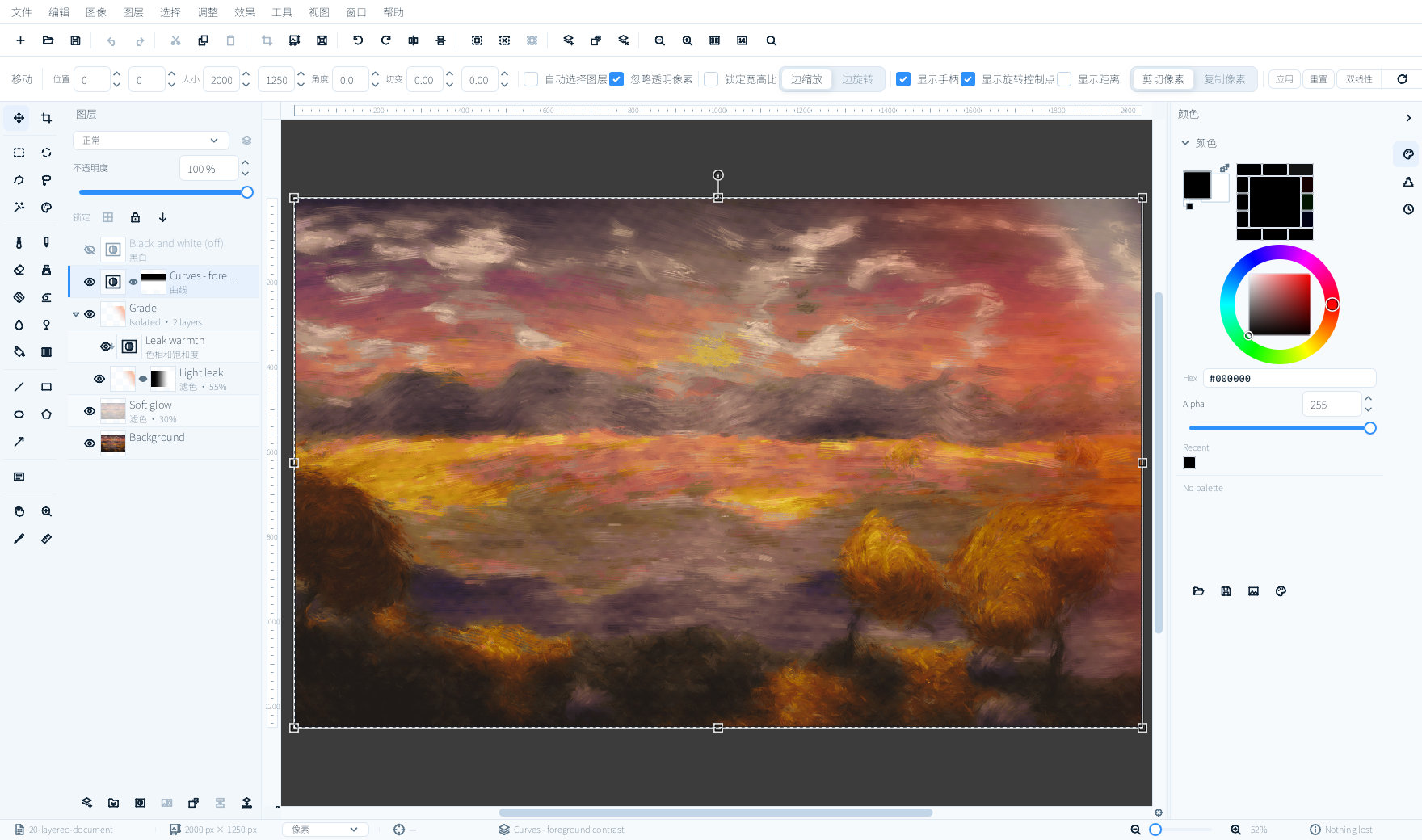Click the Alpha slider handle in color panel
1422x840 pixels.
click(1370, 428)
